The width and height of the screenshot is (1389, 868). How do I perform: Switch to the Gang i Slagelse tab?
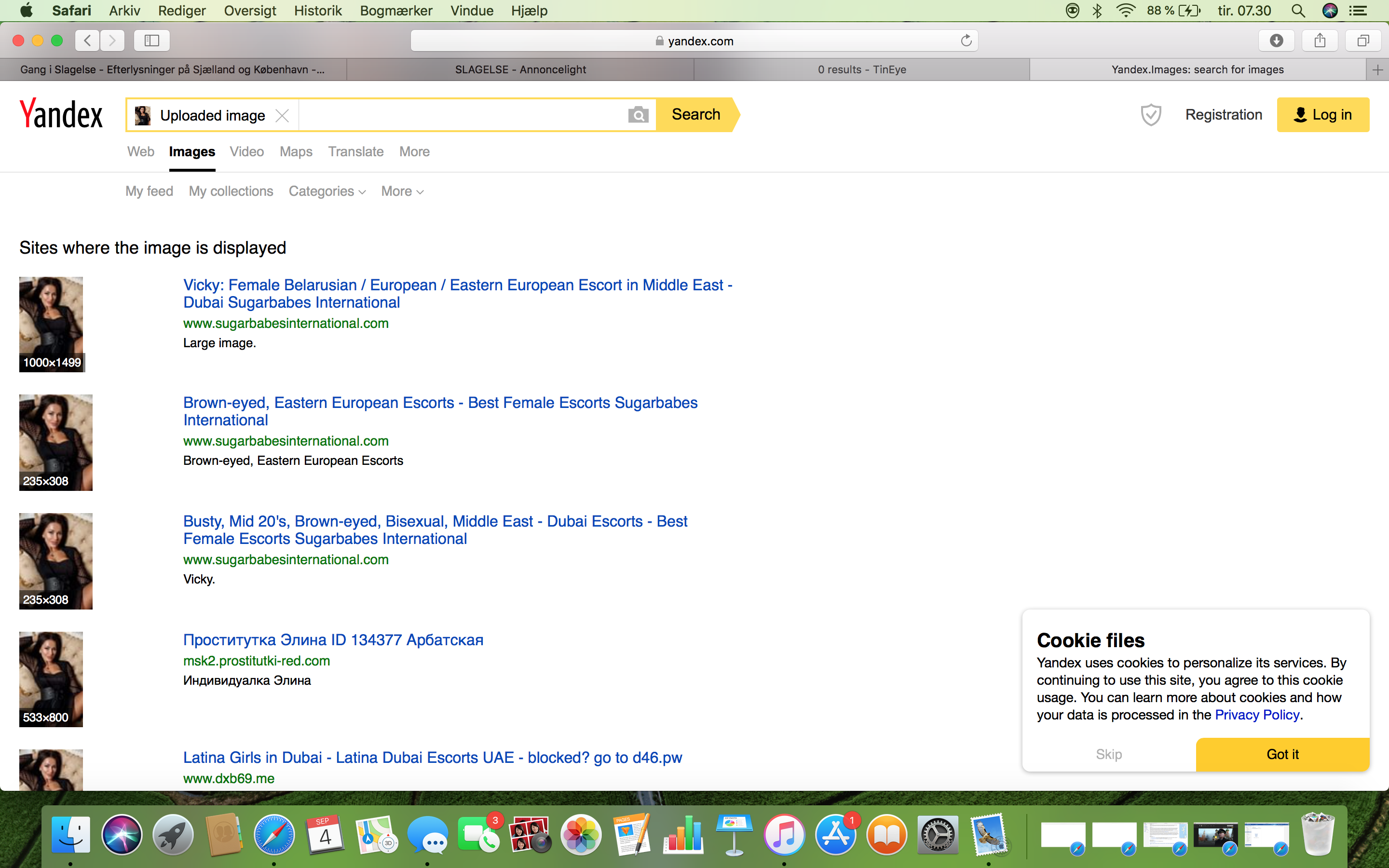173,69
